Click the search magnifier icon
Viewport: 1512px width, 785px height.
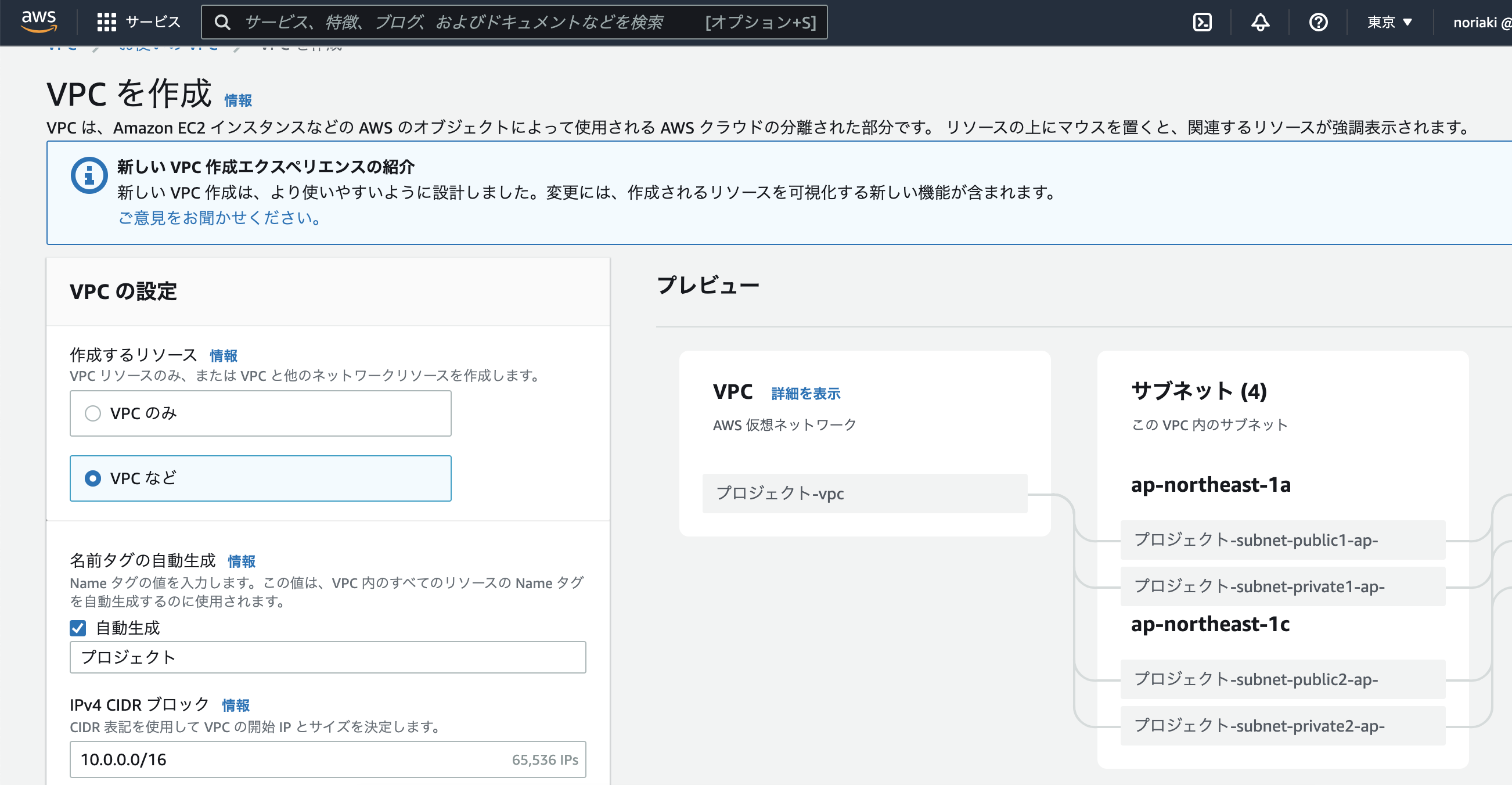pyautogui.click(x=223, y=22)
